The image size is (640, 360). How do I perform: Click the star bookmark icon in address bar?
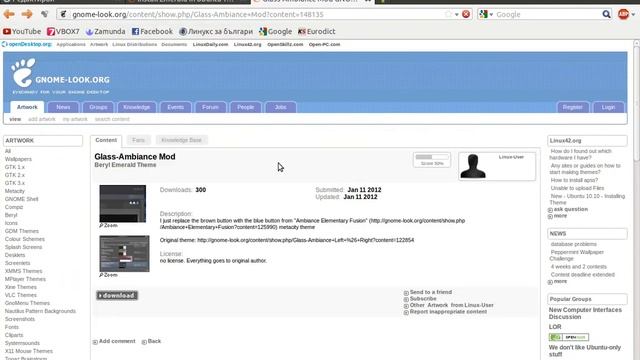448,14
